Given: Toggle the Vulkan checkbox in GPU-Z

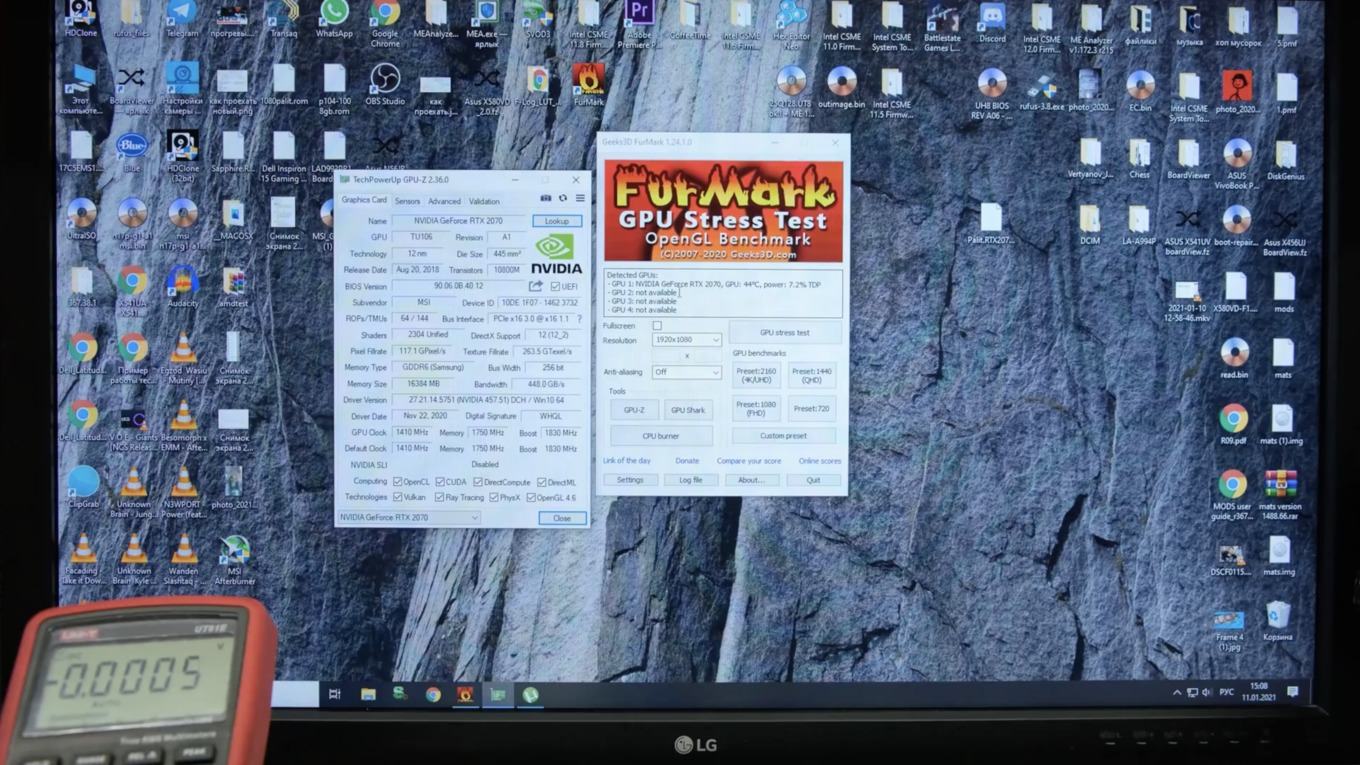Looking at the screenshot, I should 397,497.
